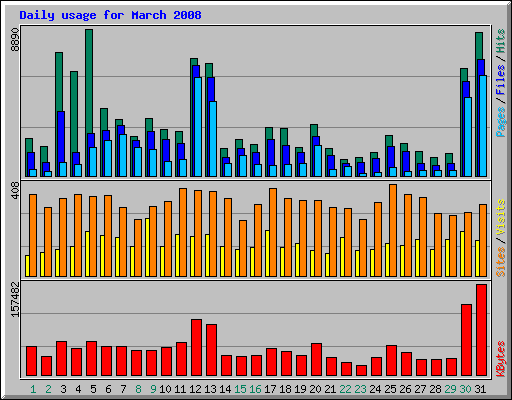Click day 5 on the date axis
Image resolution: width=512 pixels, height=400 pixels.
(x=93, y=389)
